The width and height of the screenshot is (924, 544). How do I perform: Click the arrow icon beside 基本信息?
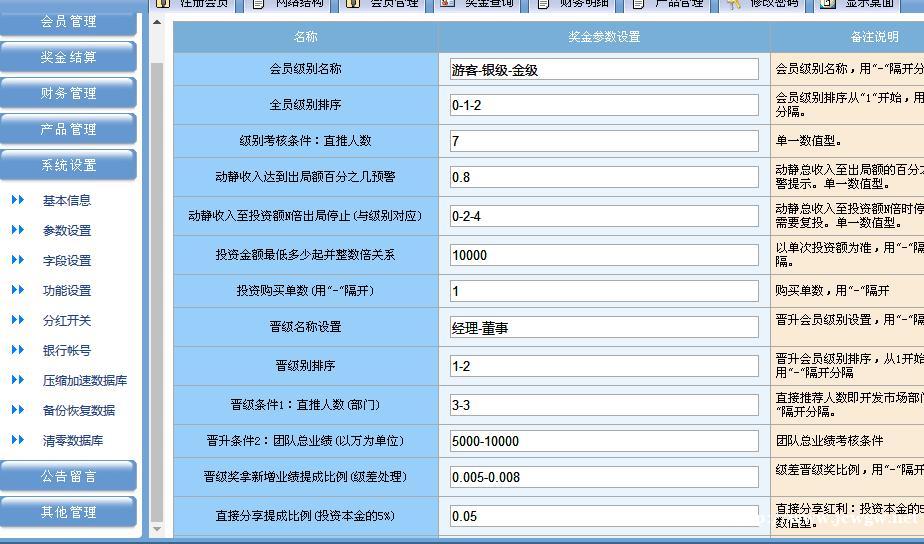(x=18, y=200)
